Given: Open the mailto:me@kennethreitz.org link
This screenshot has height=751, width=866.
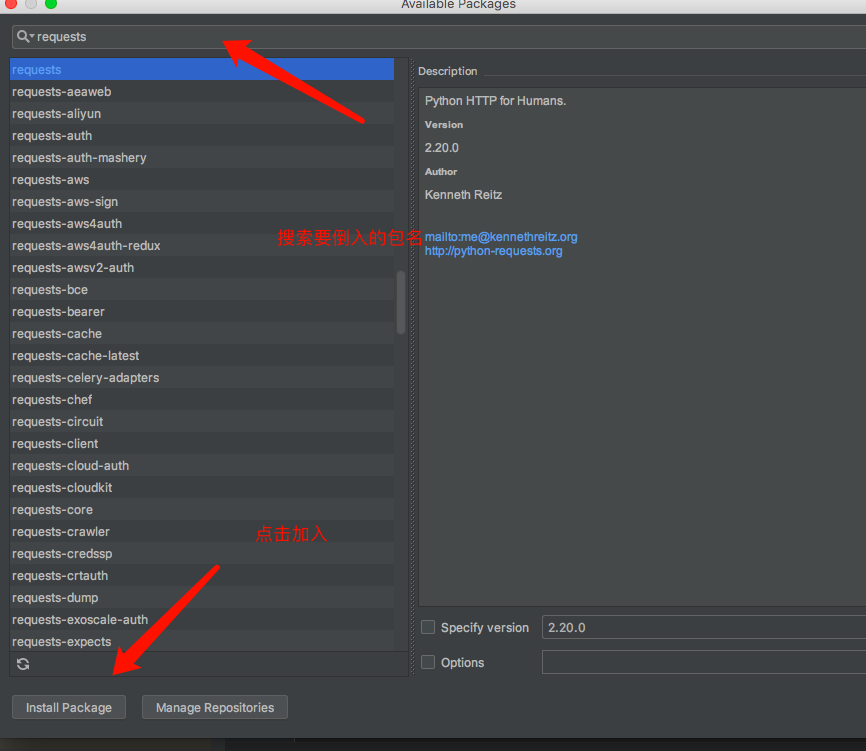Looking at the screenshot, I should click(501, 237).
